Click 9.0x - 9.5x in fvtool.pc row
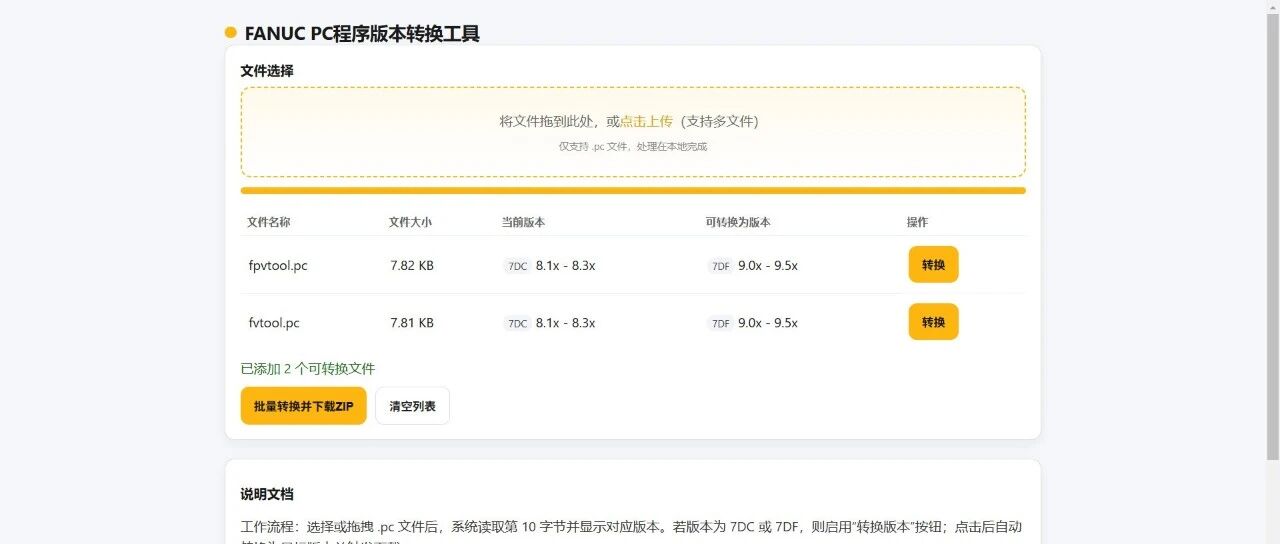This screenshot has height=544, width=1280. [768, 323]
